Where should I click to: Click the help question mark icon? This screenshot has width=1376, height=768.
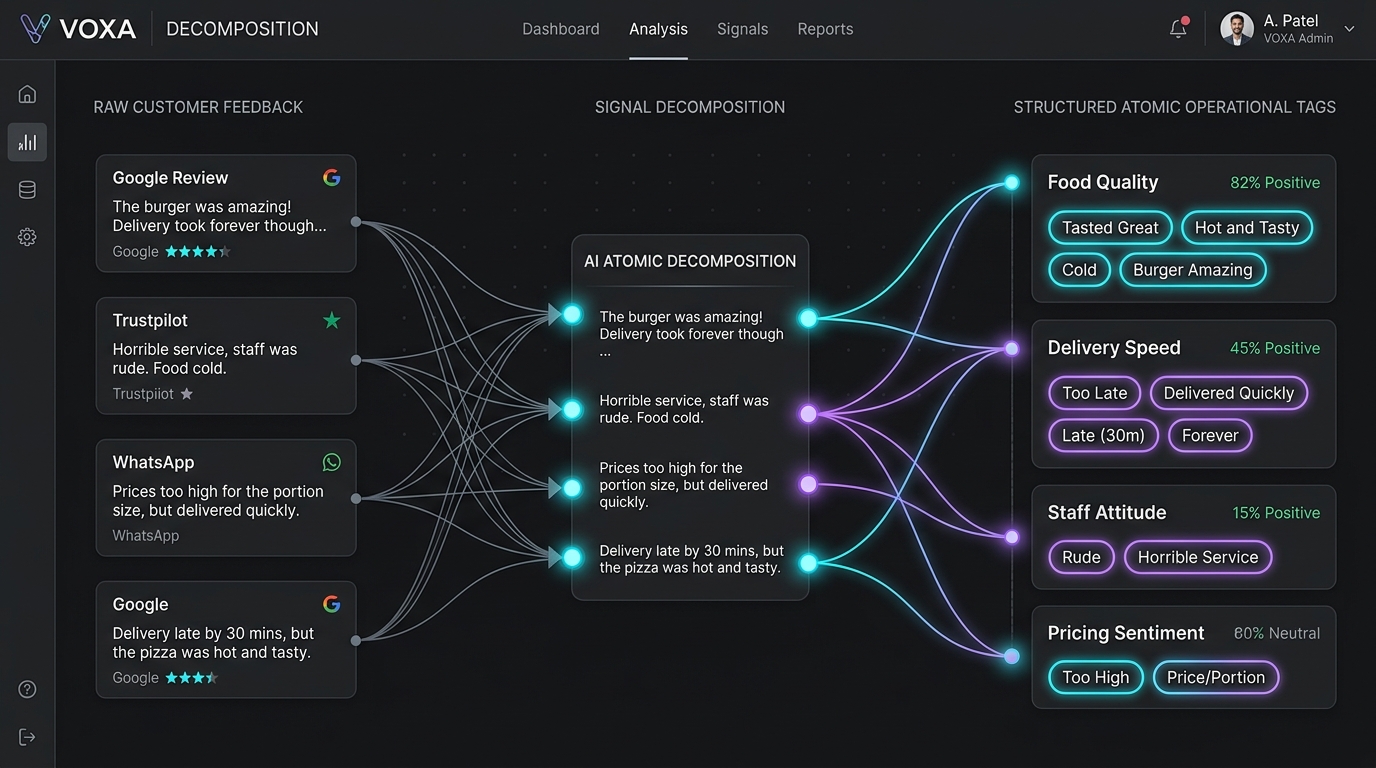point(27,689)
